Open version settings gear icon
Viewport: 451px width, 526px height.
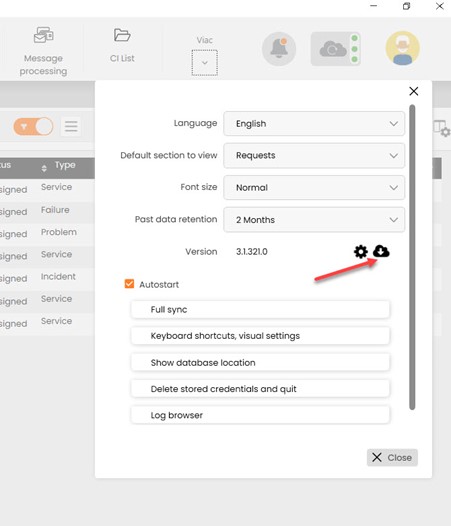point(361,252)
